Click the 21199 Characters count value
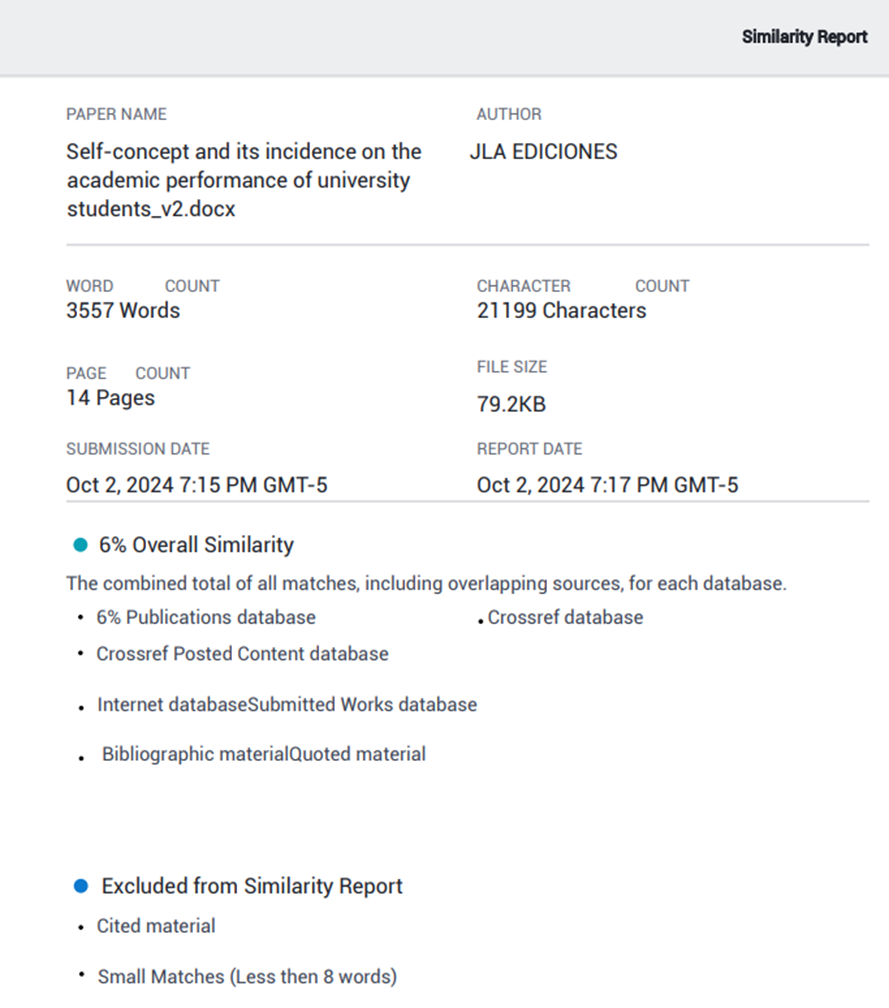The width and height of the screenshot is (889, 1008). click(561, 311)
